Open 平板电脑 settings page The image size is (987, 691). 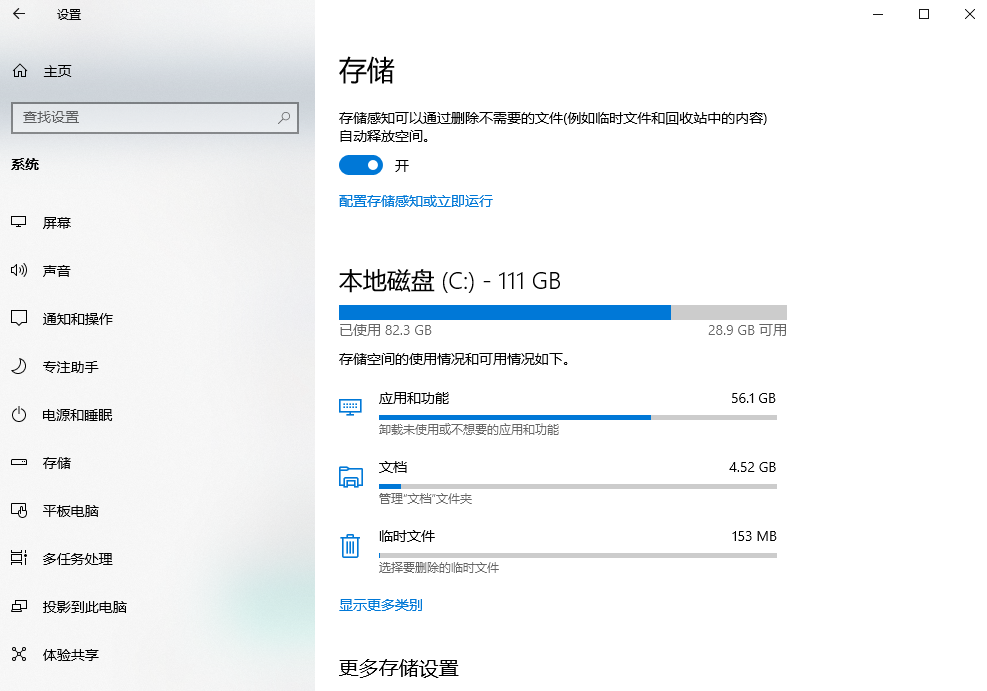(157, 510)
